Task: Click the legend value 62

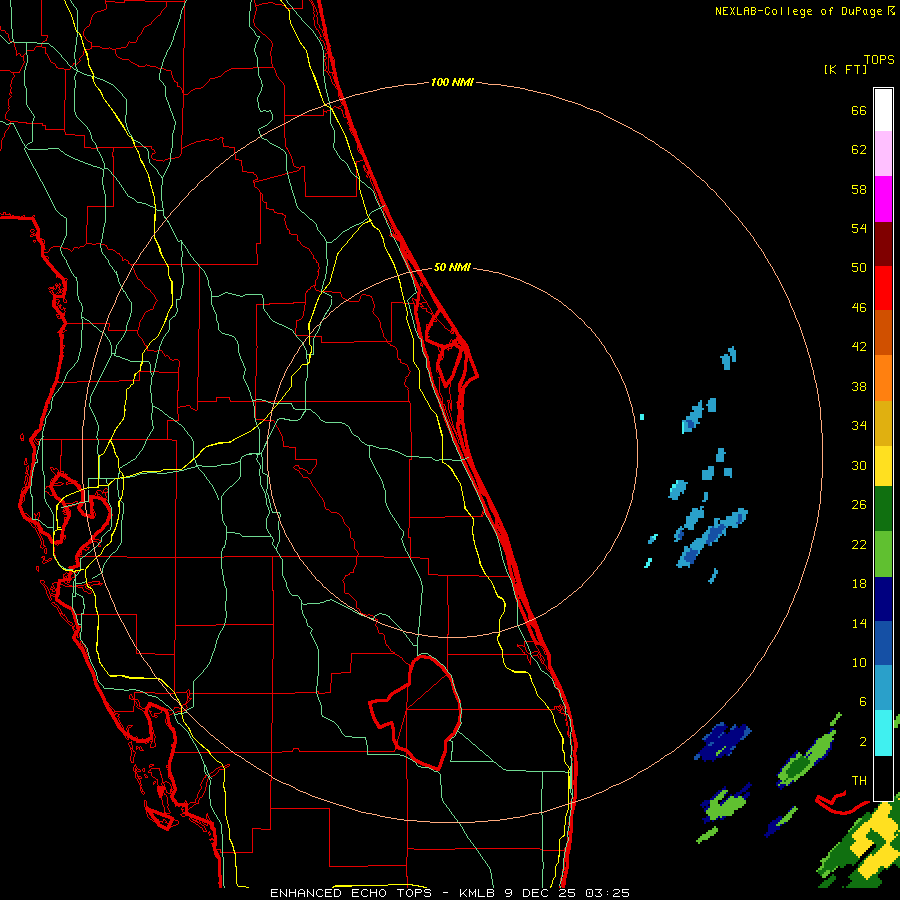Action: (859, 150)
